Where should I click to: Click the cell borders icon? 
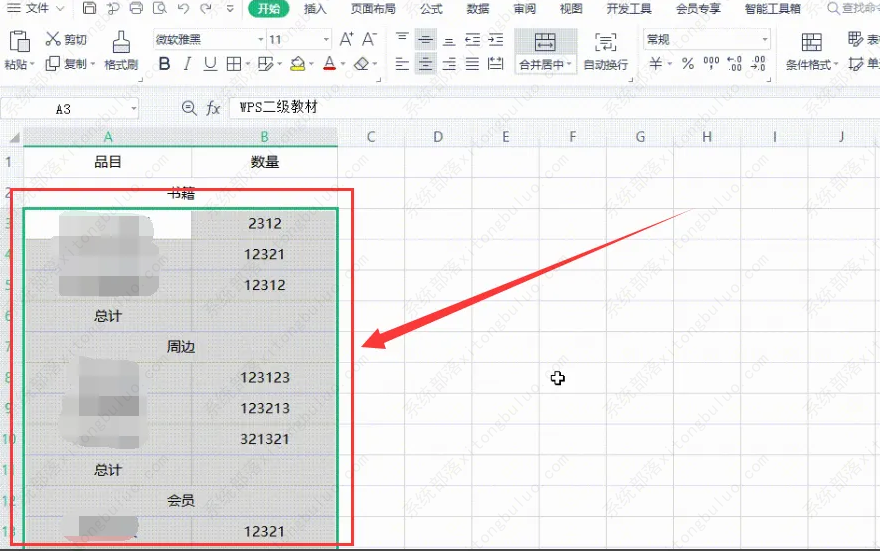tap(233, 64)
